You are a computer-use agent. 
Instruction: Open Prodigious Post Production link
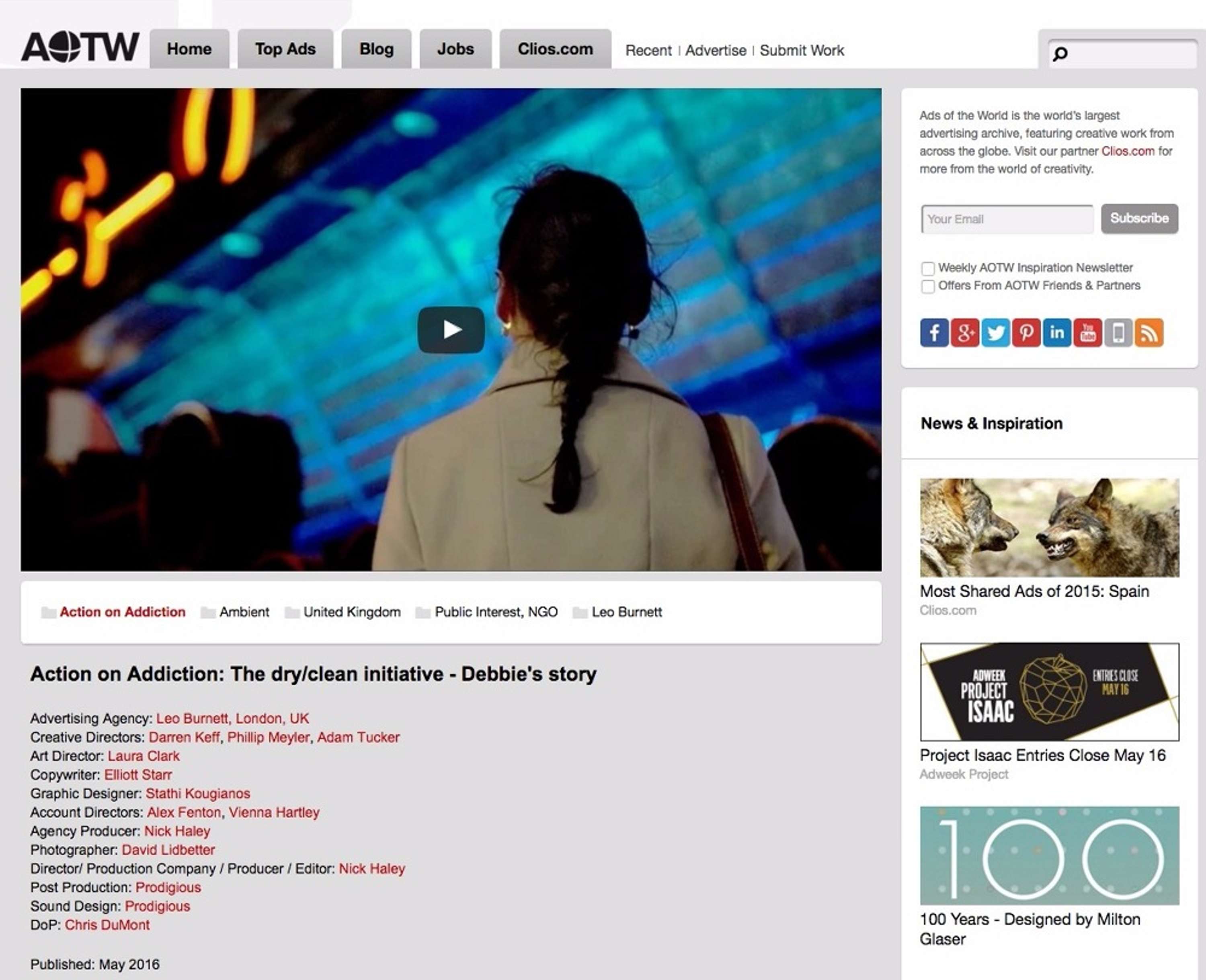[x=168, y=888]
